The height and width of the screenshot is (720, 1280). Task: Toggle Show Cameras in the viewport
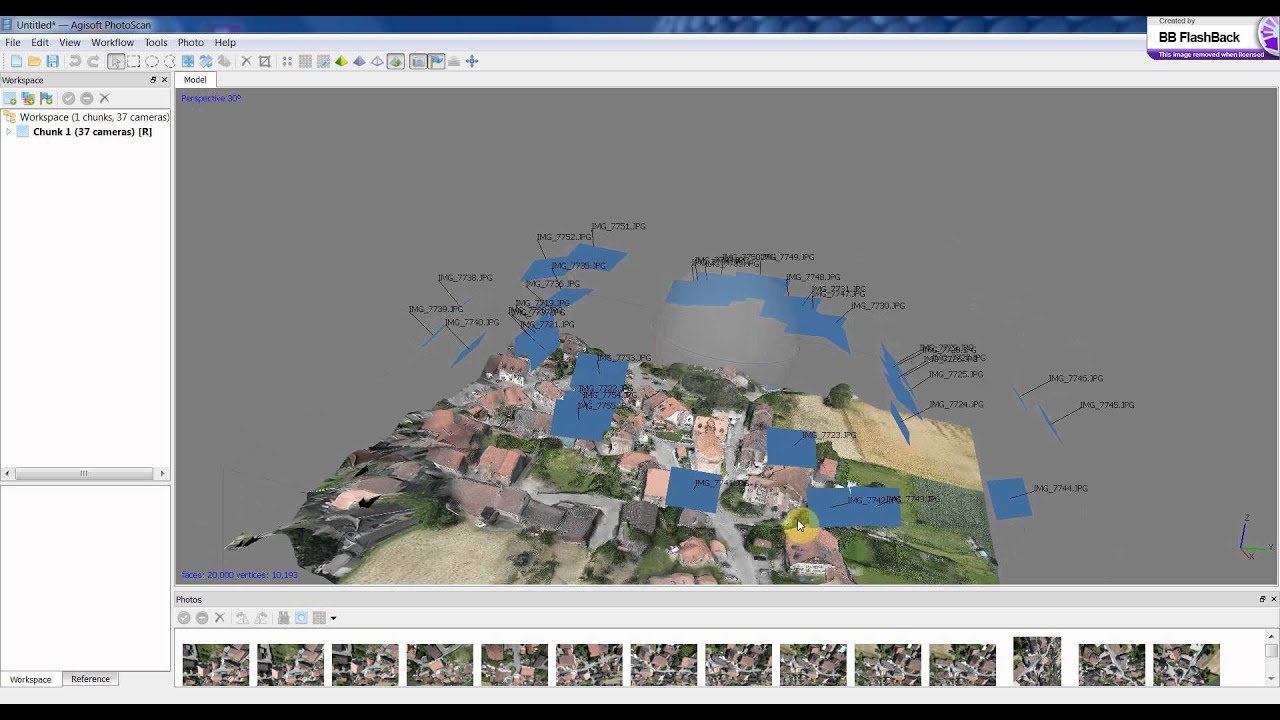[418, 62]
